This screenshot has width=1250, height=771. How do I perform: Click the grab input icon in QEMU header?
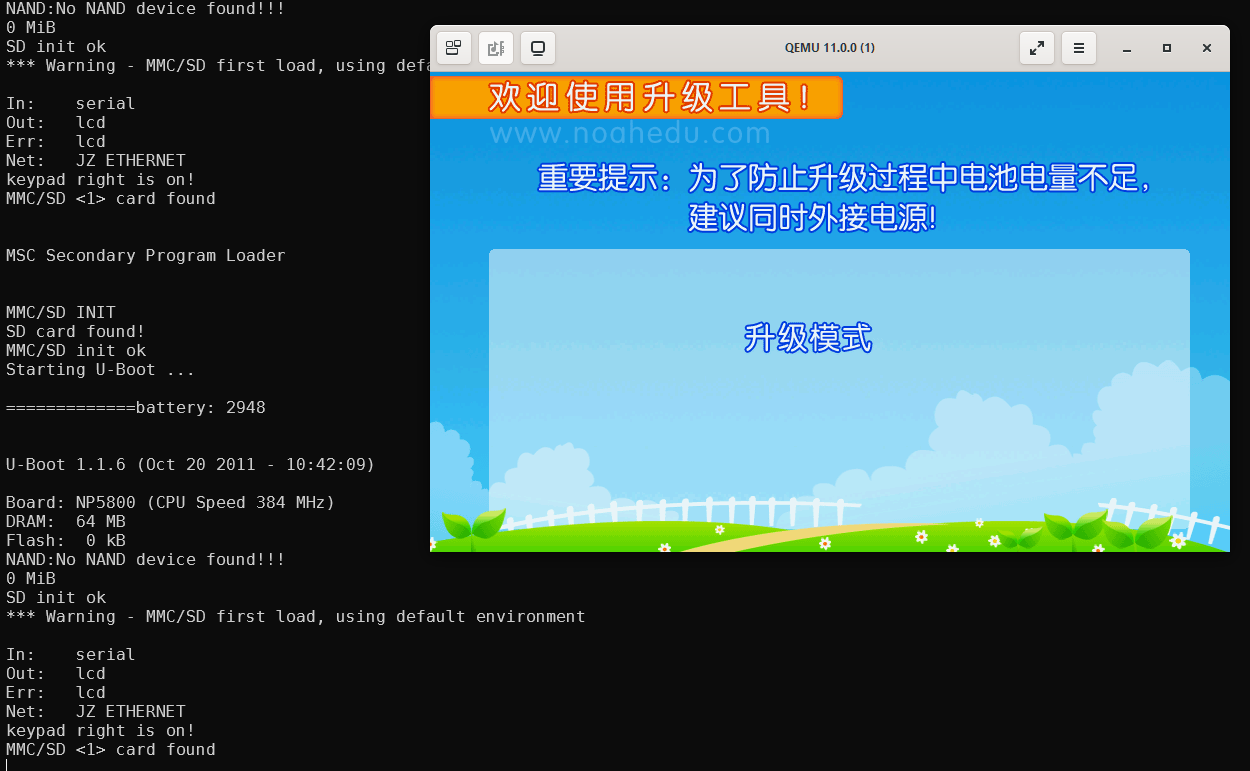tap(495, 48)
